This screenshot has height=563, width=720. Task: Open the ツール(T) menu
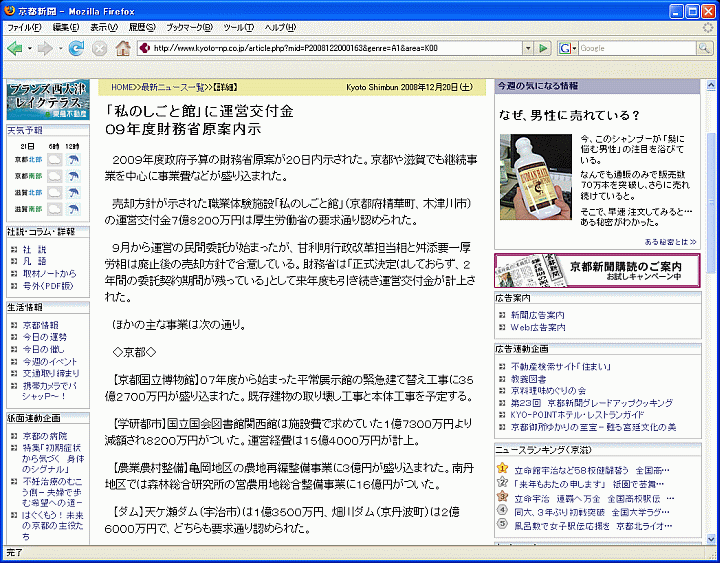[x=239, y=27]
